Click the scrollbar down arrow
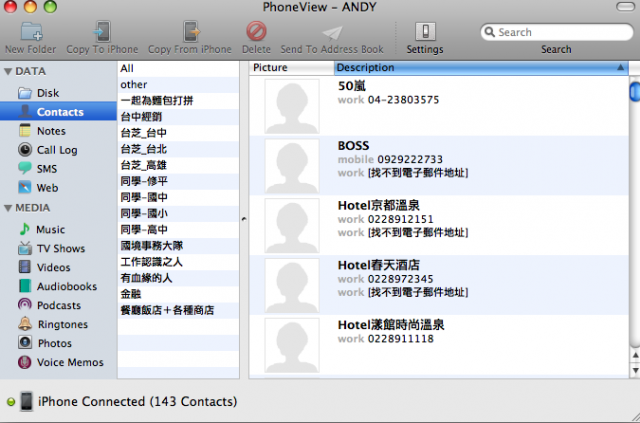Viewport: 640px width, 423px height. point(635,370)
